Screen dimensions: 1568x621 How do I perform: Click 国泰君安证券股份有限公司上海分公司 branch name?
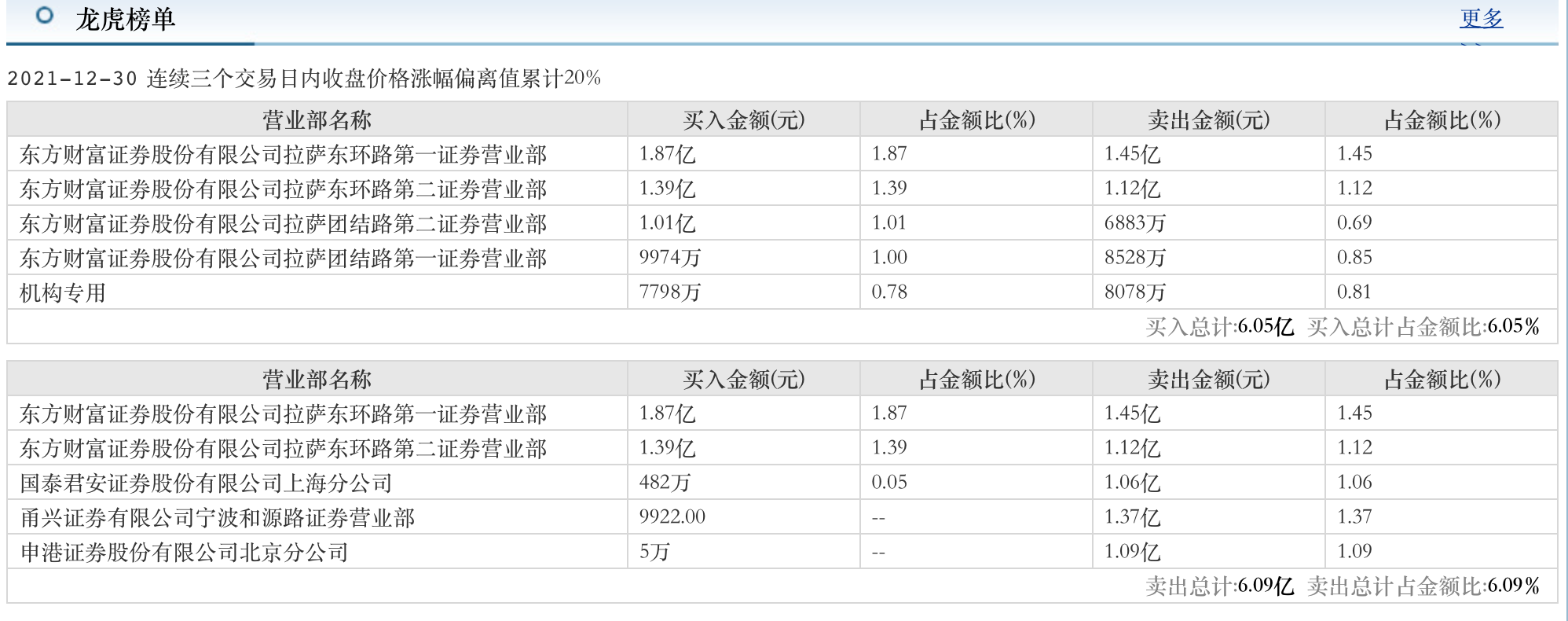[206, 483]
